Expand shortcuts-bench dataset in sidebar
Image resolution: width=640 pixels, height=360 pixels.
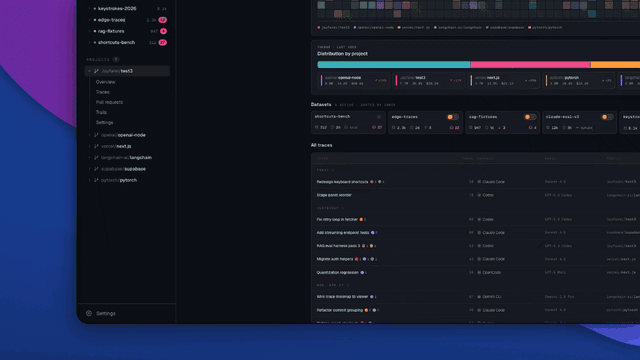89,42
